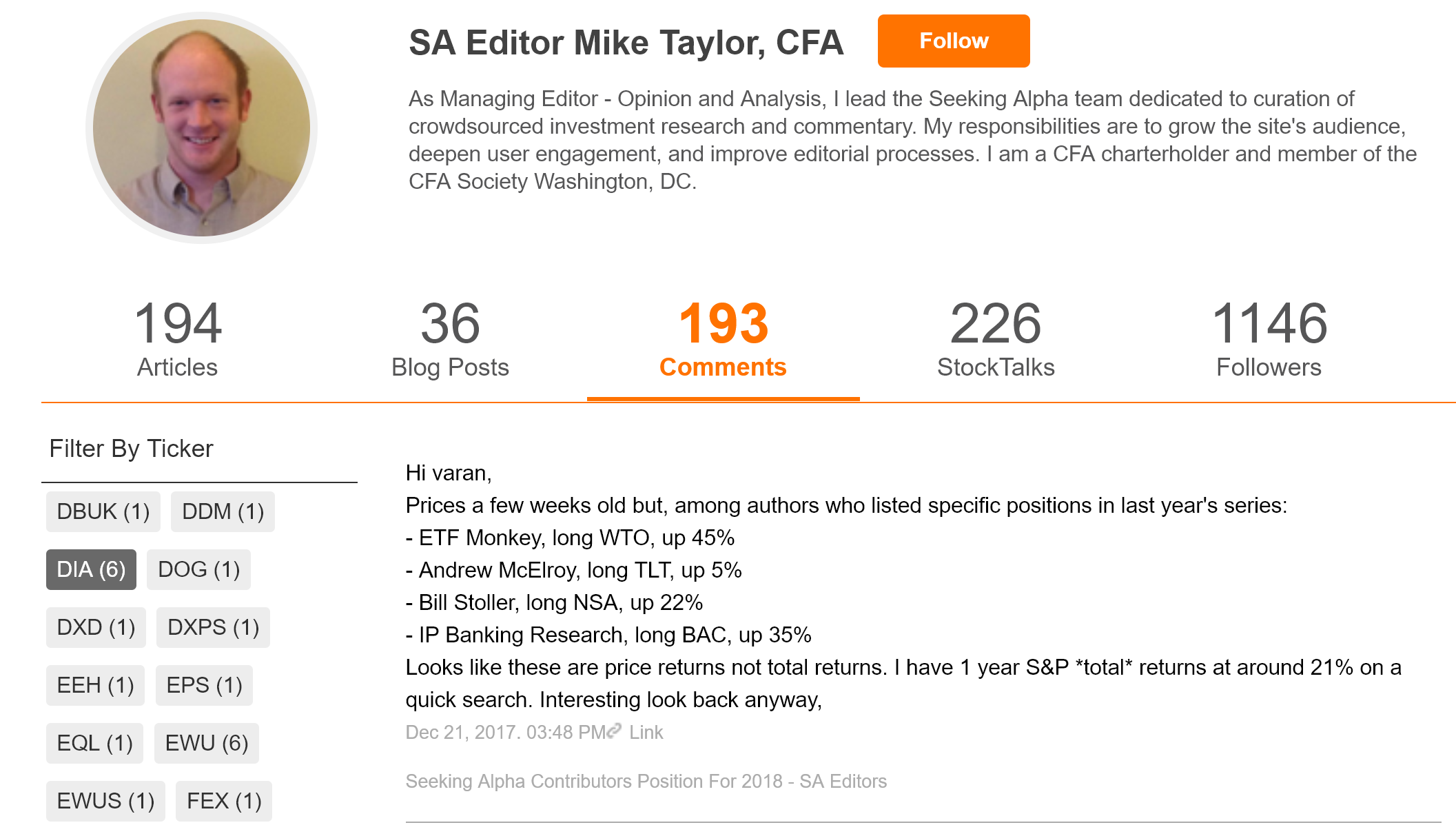Choose the DXD ticker filter
Screen dimensions: 1456x825
coord(96,627)
